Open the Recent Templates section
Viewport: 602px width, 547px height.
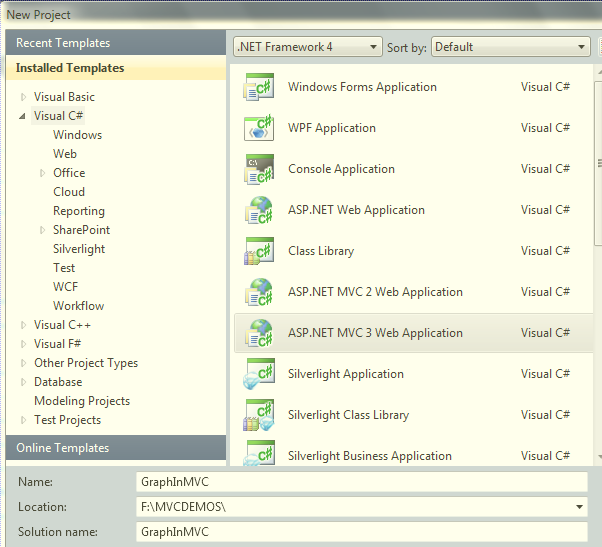[116, 43]
